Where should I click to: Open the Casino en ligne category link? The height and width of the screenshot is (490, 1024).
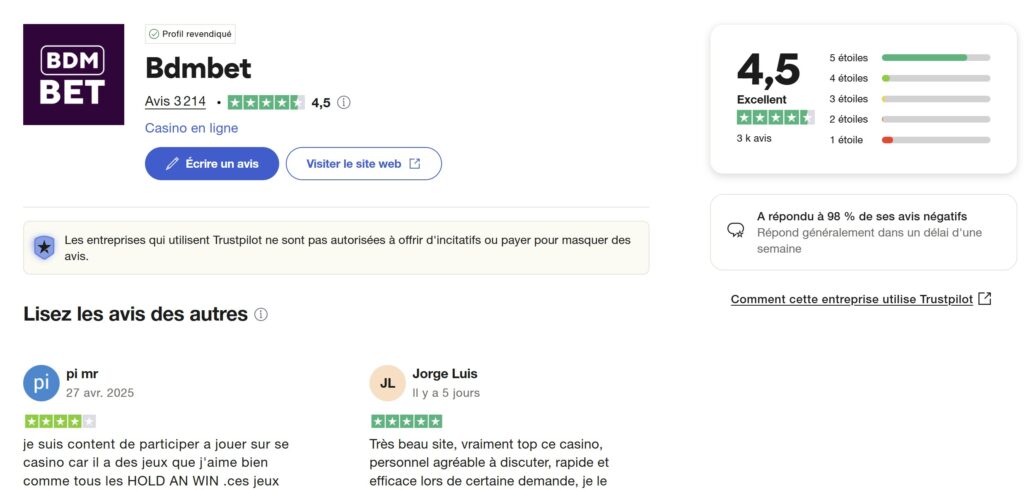pos(191,128)
